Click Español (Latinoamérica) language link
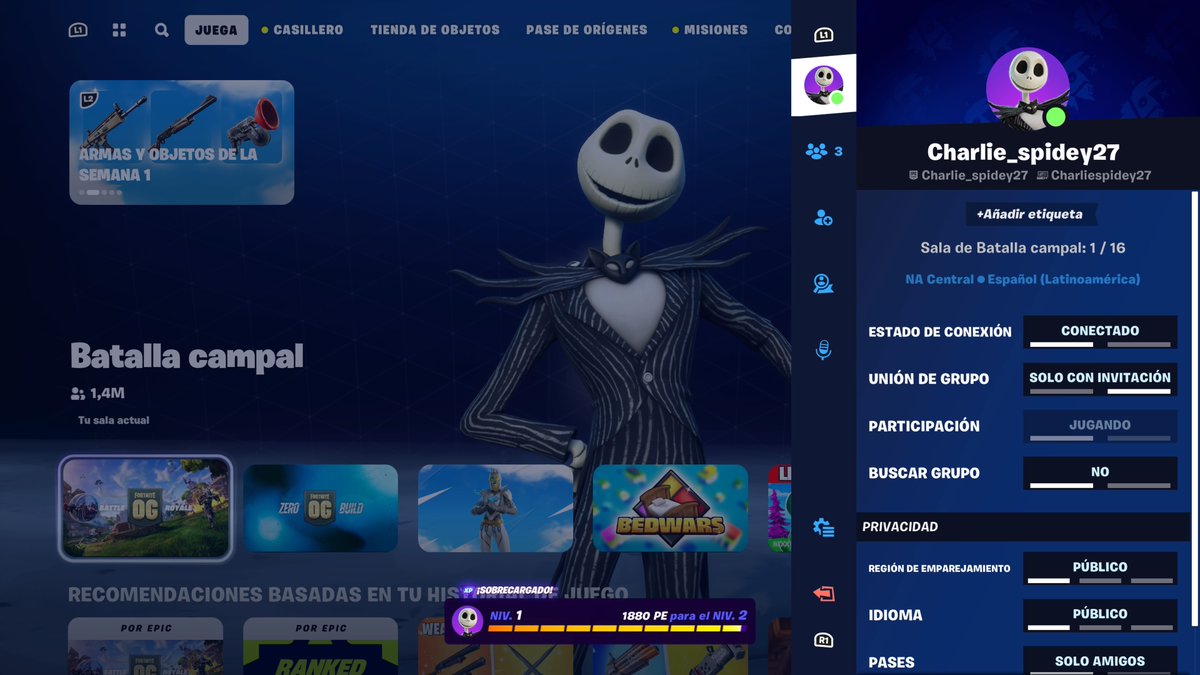 (x=1064, y=280)
